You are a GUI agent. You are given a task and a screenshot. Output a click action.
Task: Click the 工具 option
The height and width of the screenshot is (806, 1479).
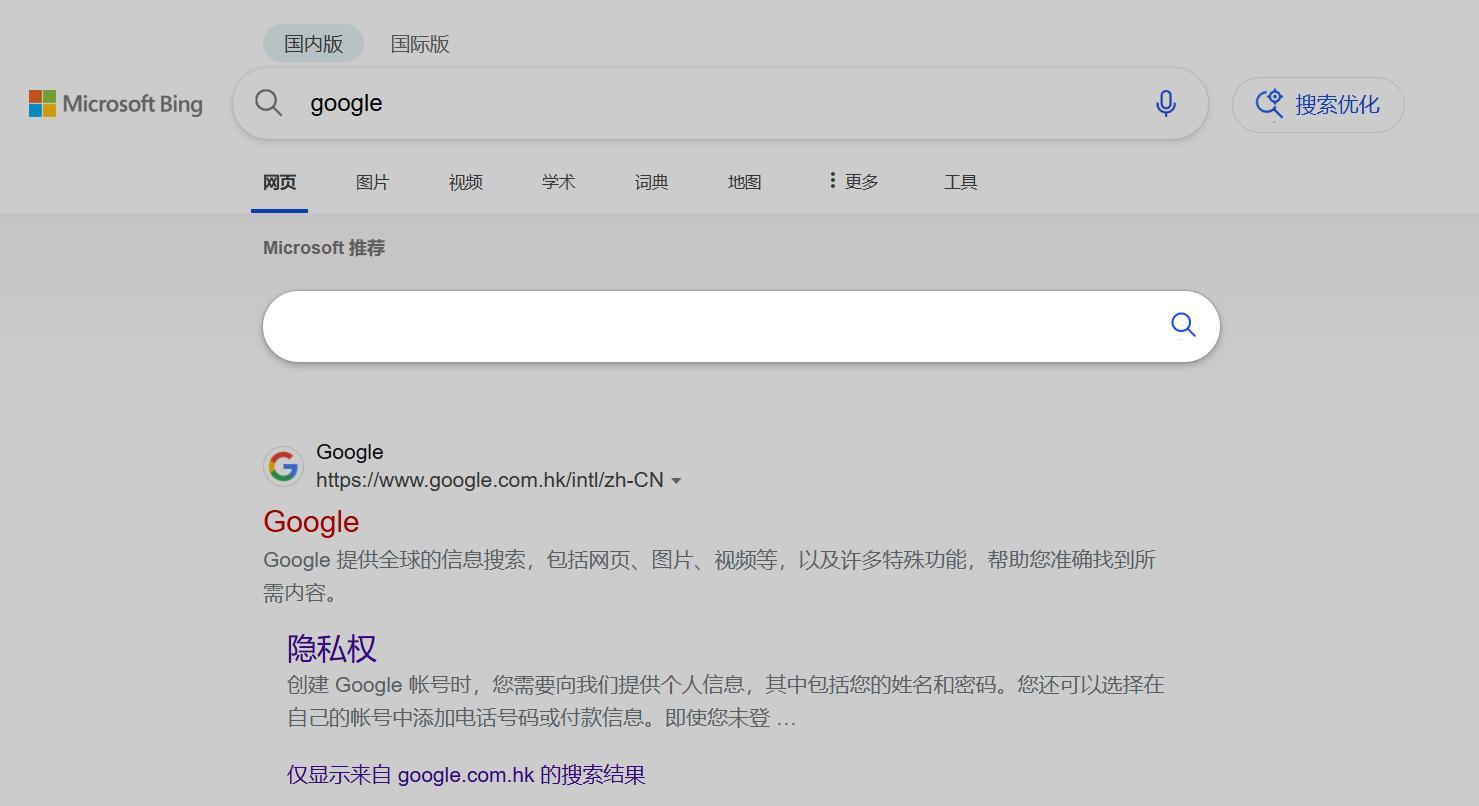[960, 182]
